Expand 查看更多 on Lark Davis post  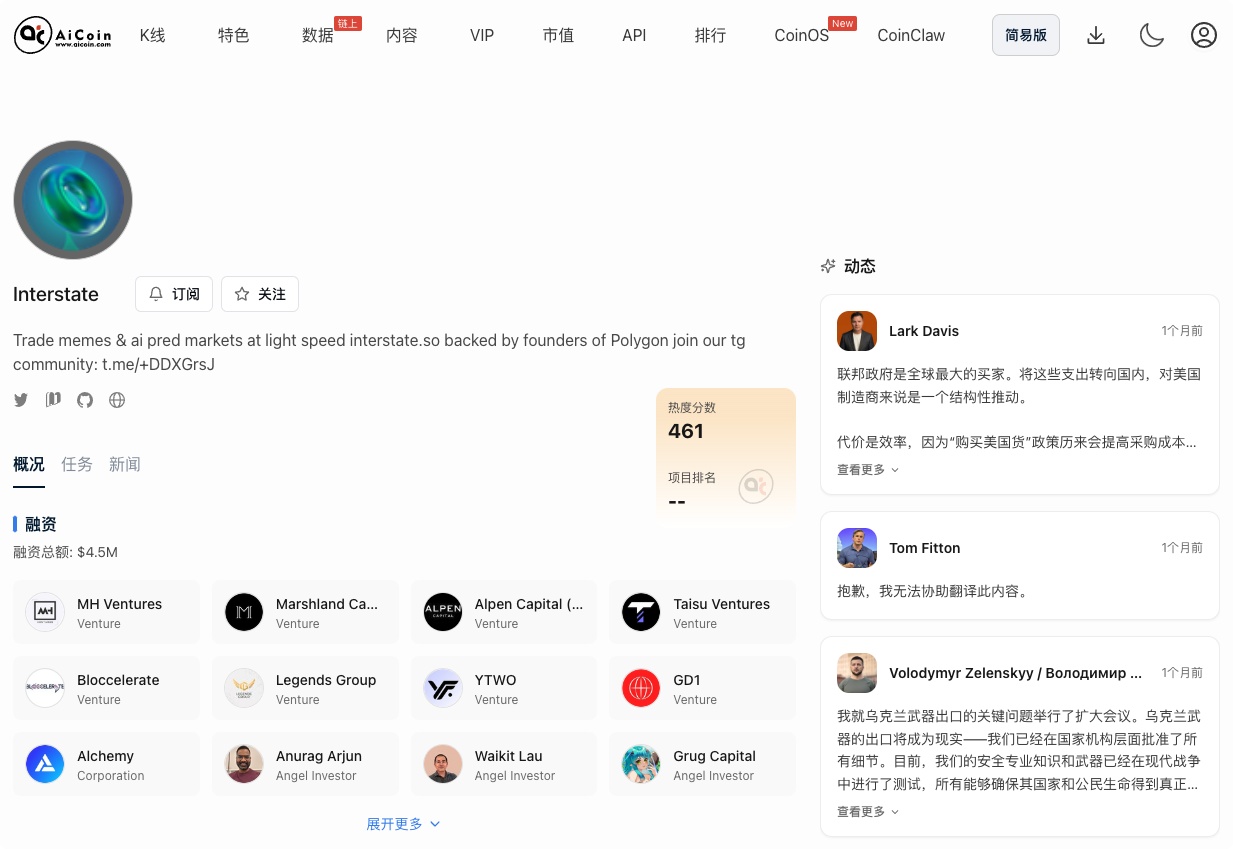(x=868, y=469)
